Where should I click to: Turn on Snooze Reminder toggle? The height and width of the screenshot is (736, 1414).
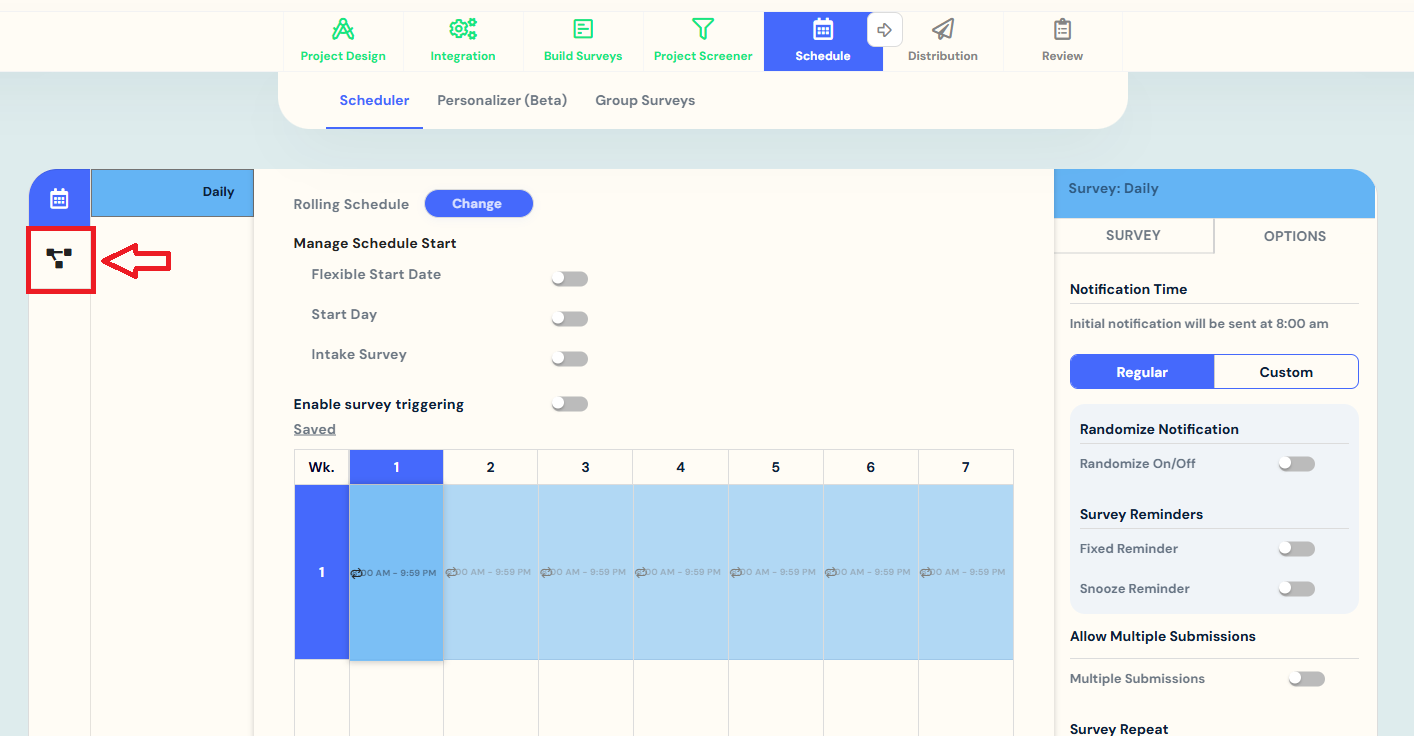[1296, 589]
